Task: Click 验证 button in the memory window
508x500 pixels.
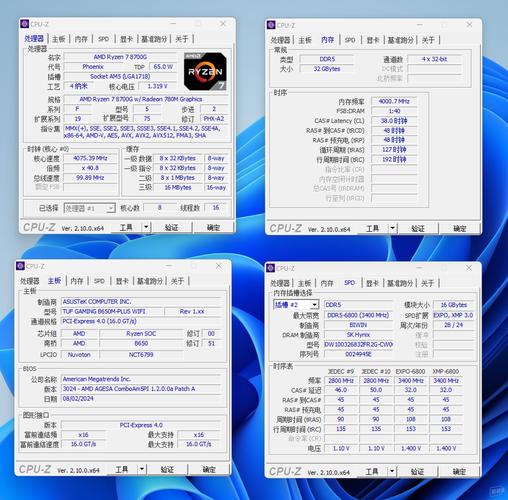Action: (x=418, y=229)
